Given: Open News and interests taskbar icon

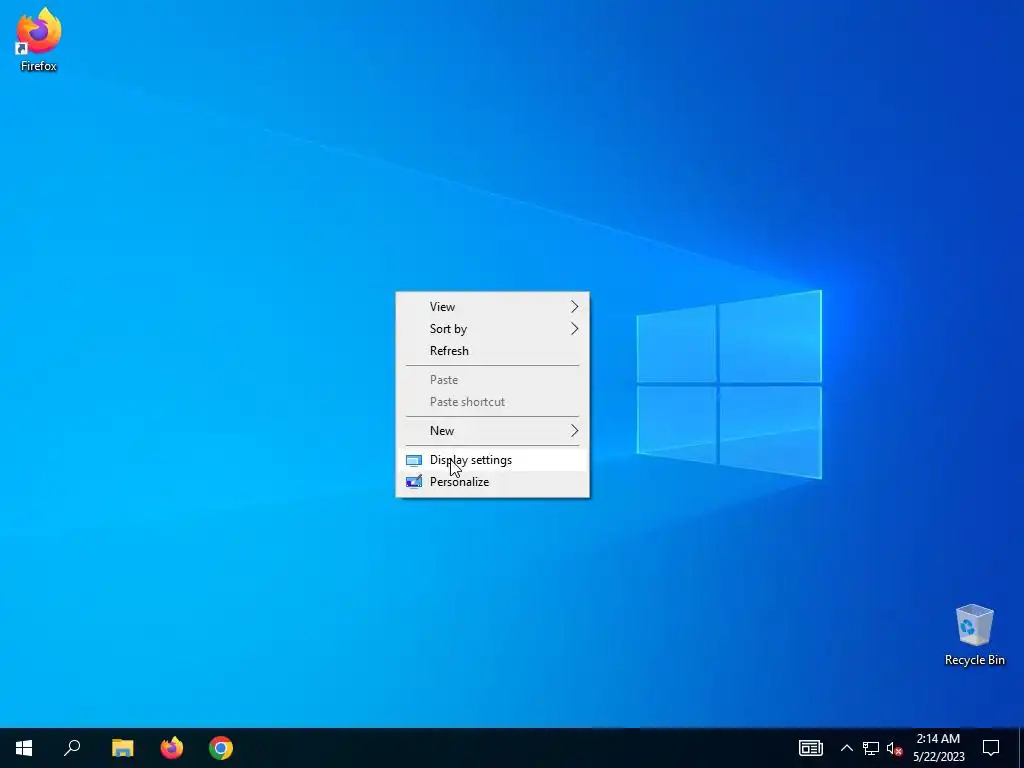Looking at the screenshot, I should tap(810, 748).
